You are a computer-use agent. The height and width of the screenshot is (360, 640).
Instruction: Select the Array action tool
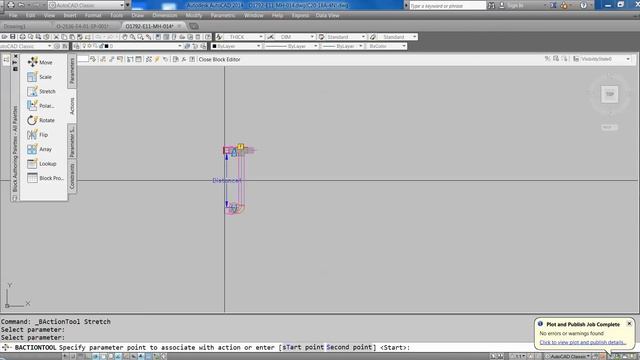click(40, 149)
